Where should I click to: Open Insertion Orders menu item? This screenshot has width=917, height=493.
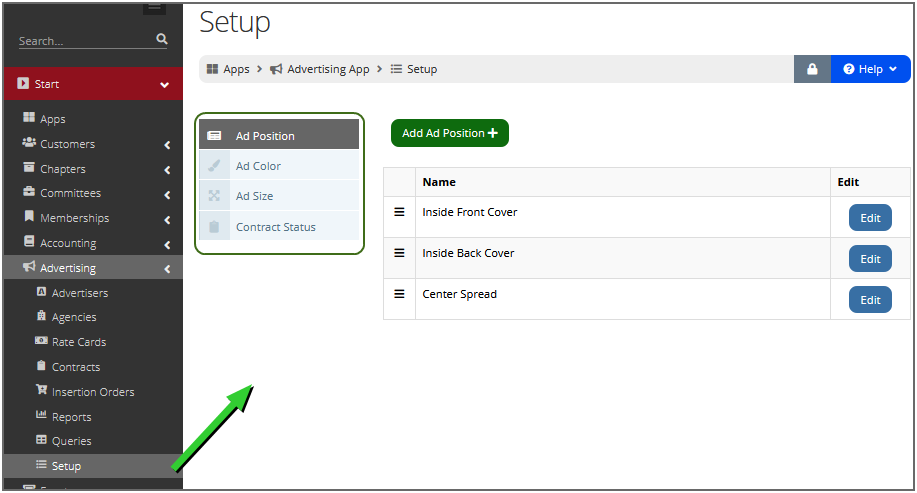[x=92, y=392]
